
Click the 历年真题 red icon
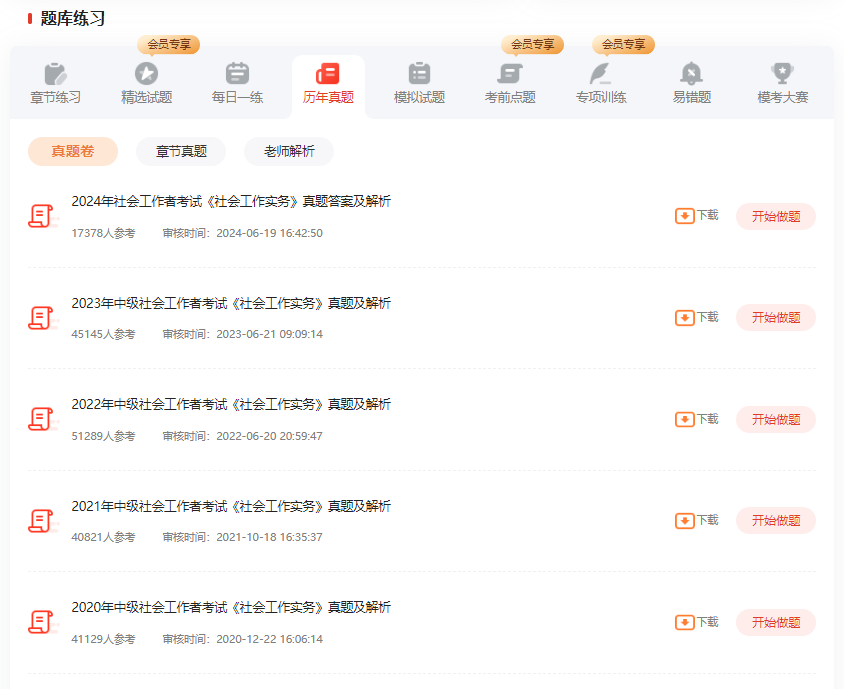(x=328, y=74)
